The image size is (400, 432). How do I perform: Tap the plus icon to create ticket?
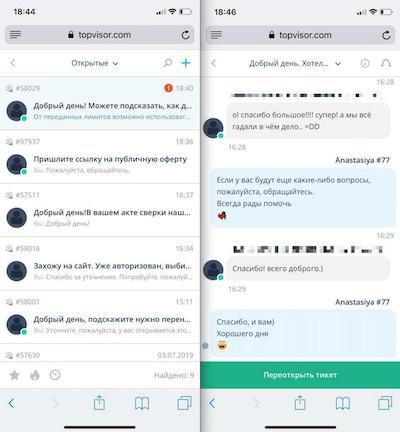[186, 63]
